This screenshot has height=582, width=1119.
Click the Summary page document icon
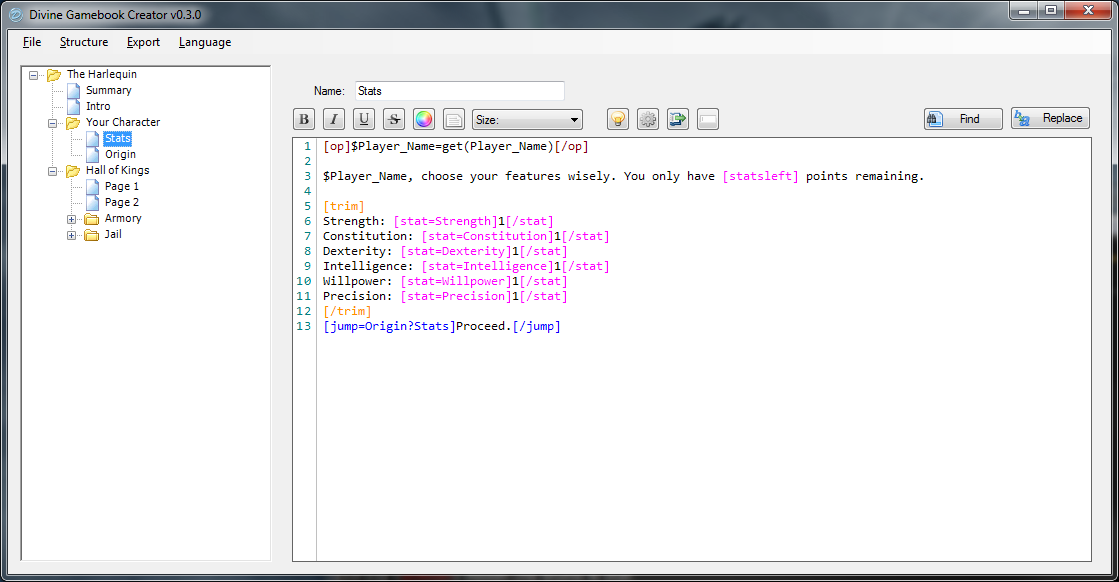coord(74,91)
